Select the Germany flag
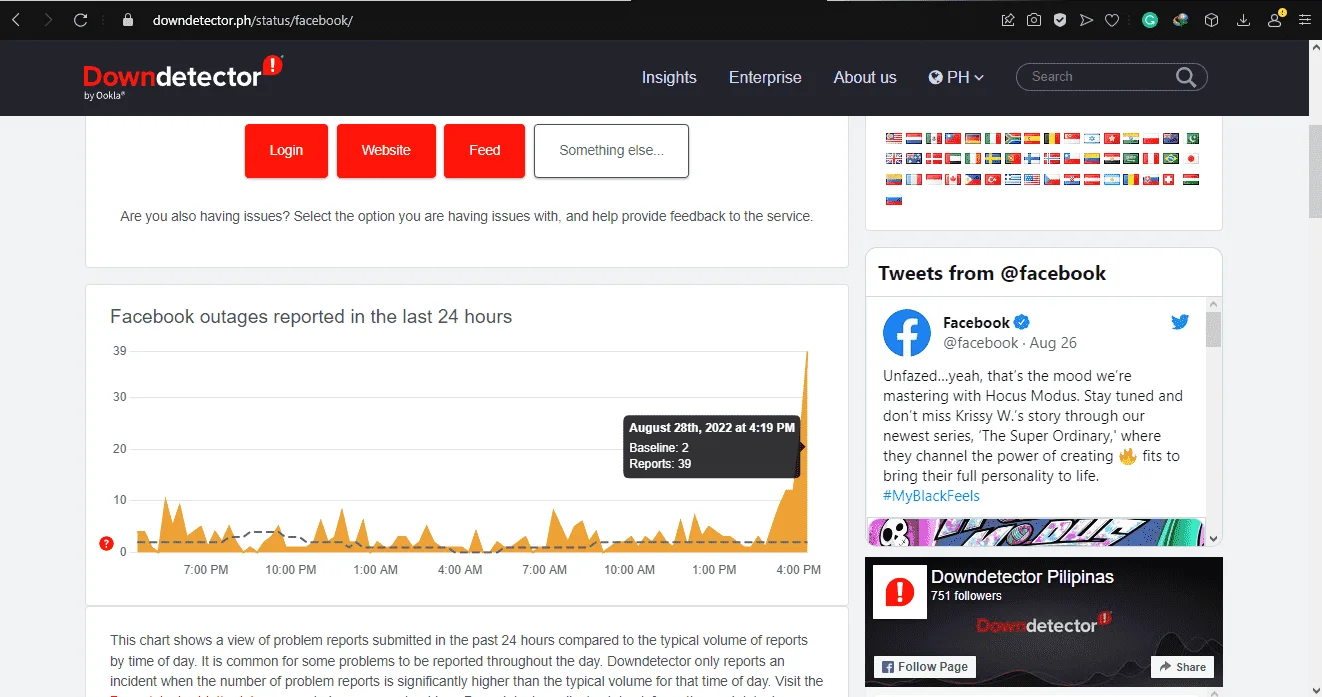Screen dimensions: 1322x697 (x=973, y=138)
